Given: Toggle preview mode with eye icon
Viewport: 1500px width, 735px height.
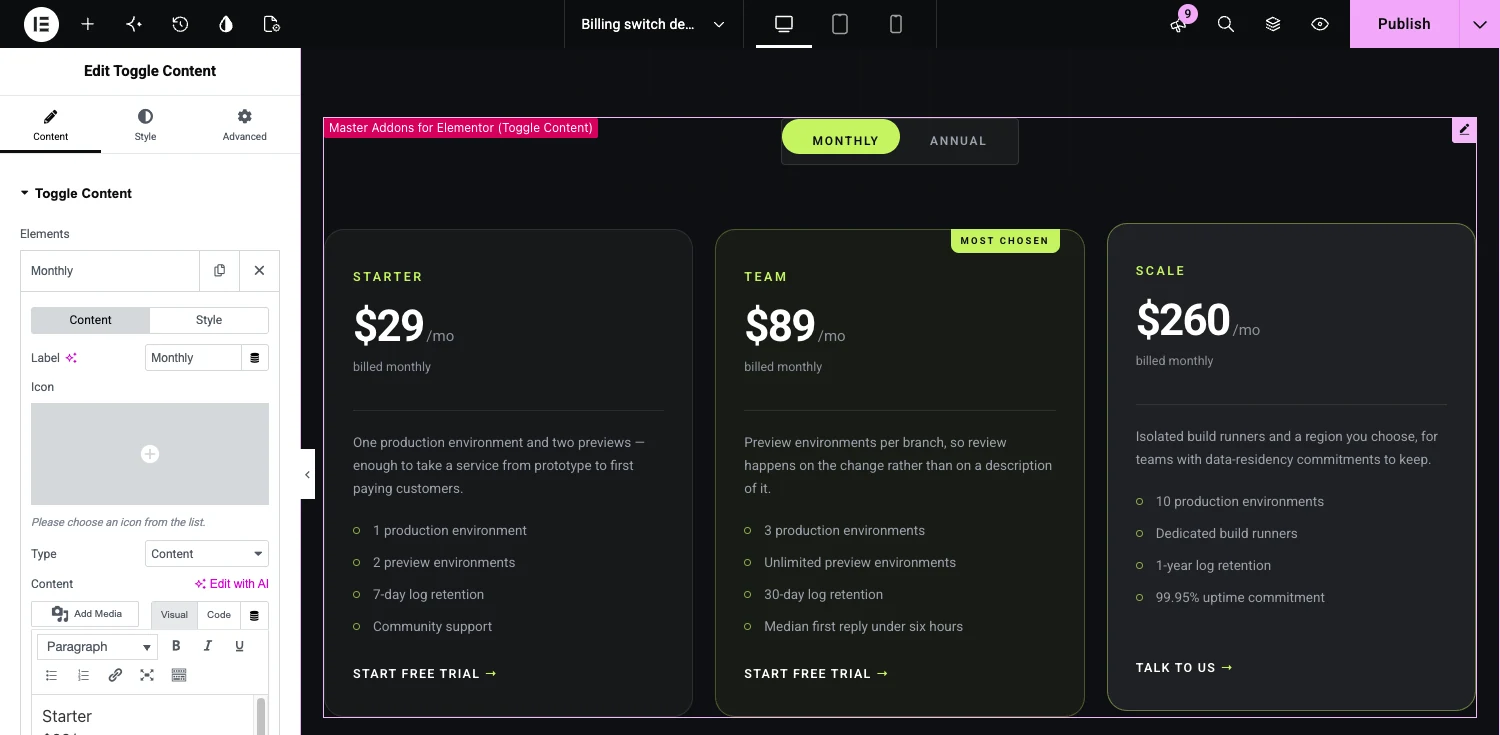Looking at the screenshot, I should [x=1320, y=24].
